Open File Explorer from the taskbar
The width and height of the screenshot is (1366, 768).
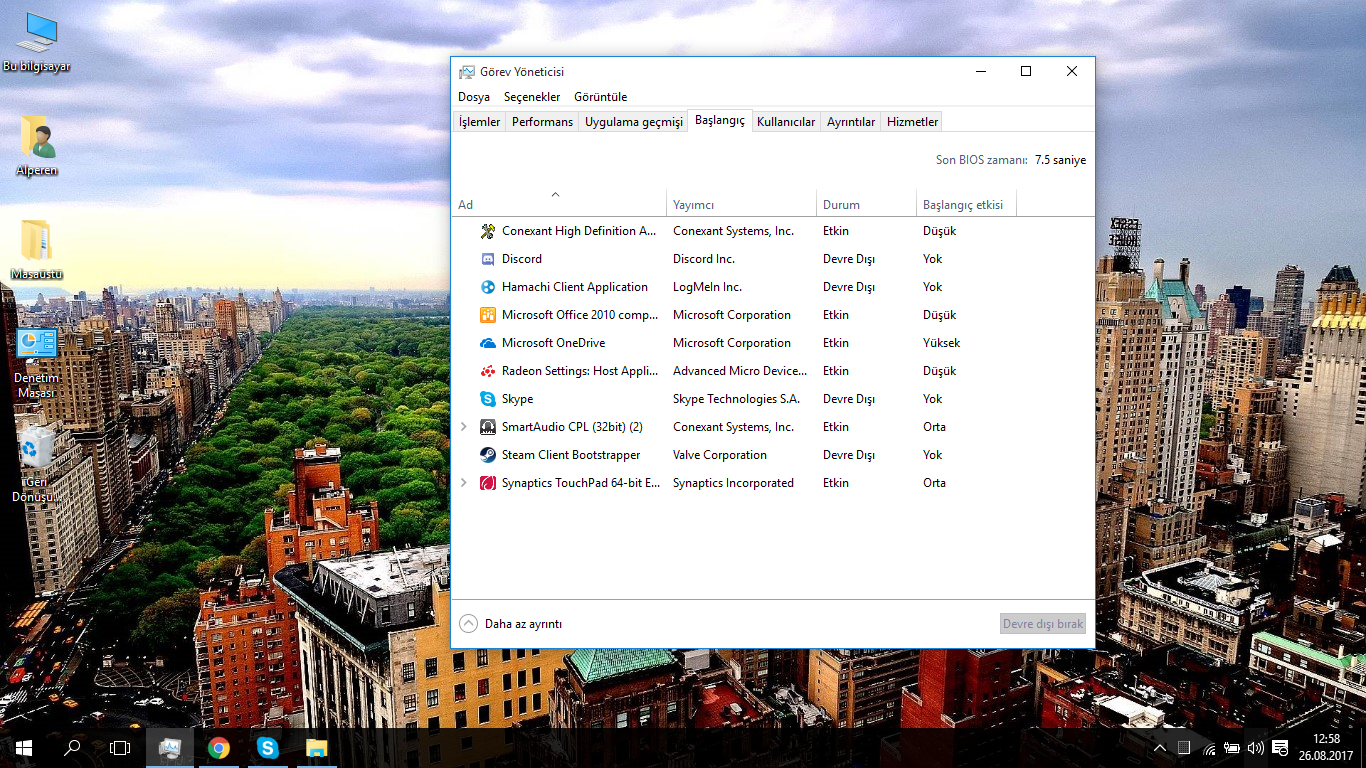click(316, 748)
